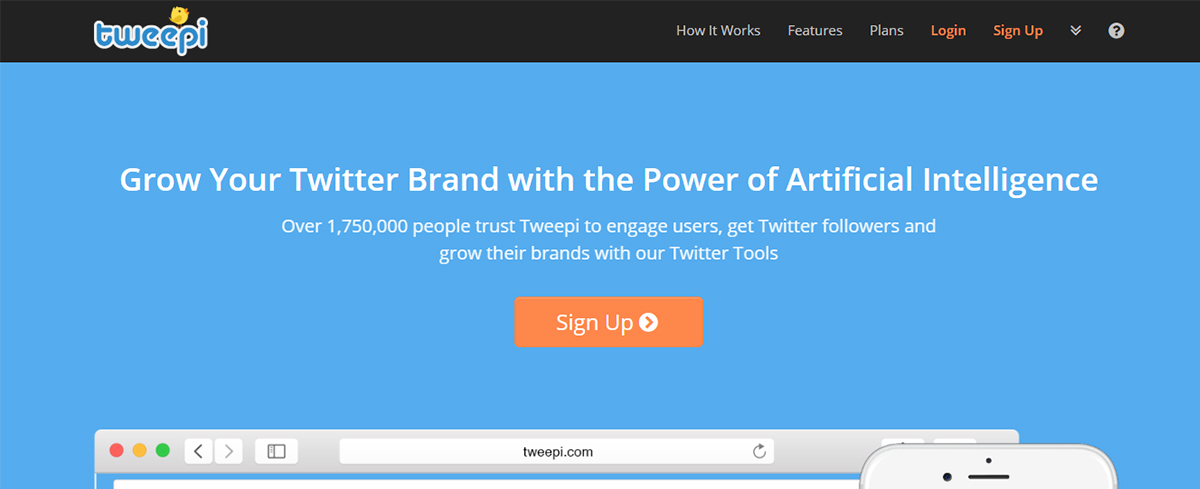The width and height of the screenshot is (1200, 489).
Task: Click the yellow dot in mock browser
Action: coord(140,451)
